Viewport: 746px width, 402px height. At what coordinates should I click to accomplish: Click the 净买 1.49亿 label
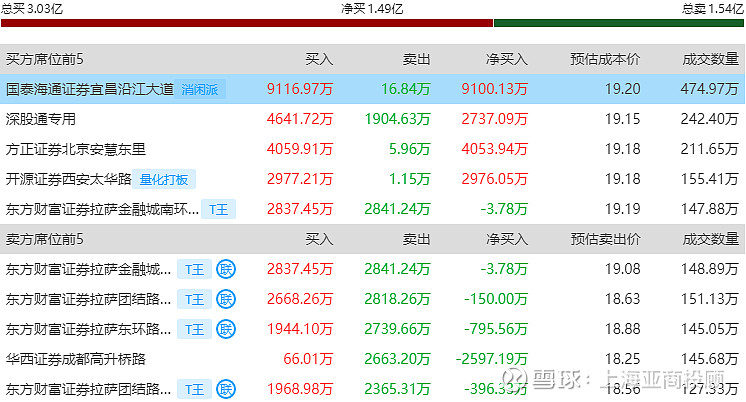coord(372,9)
